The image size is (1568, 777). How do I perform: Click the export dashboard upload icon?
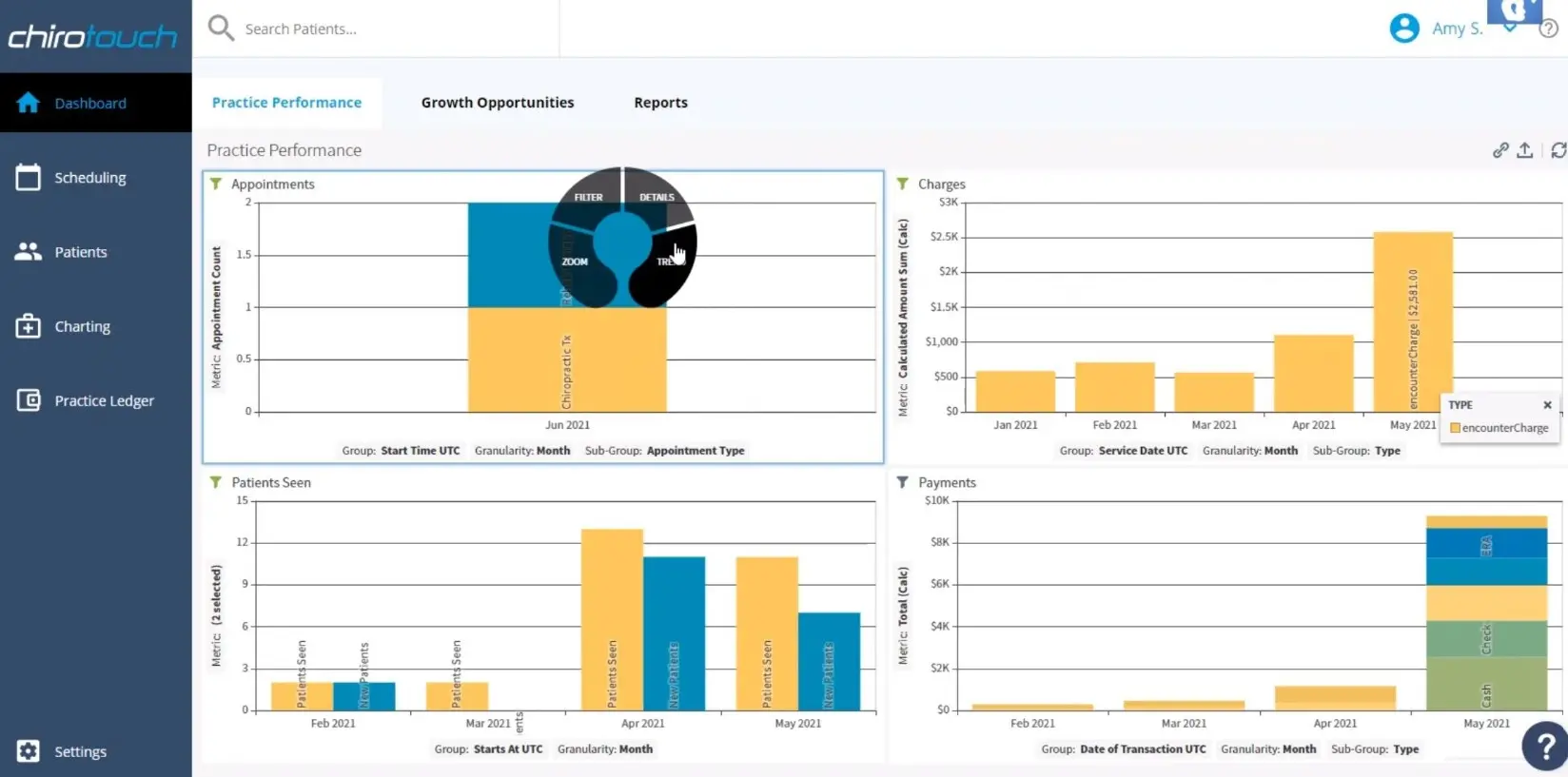point(1524,150)
